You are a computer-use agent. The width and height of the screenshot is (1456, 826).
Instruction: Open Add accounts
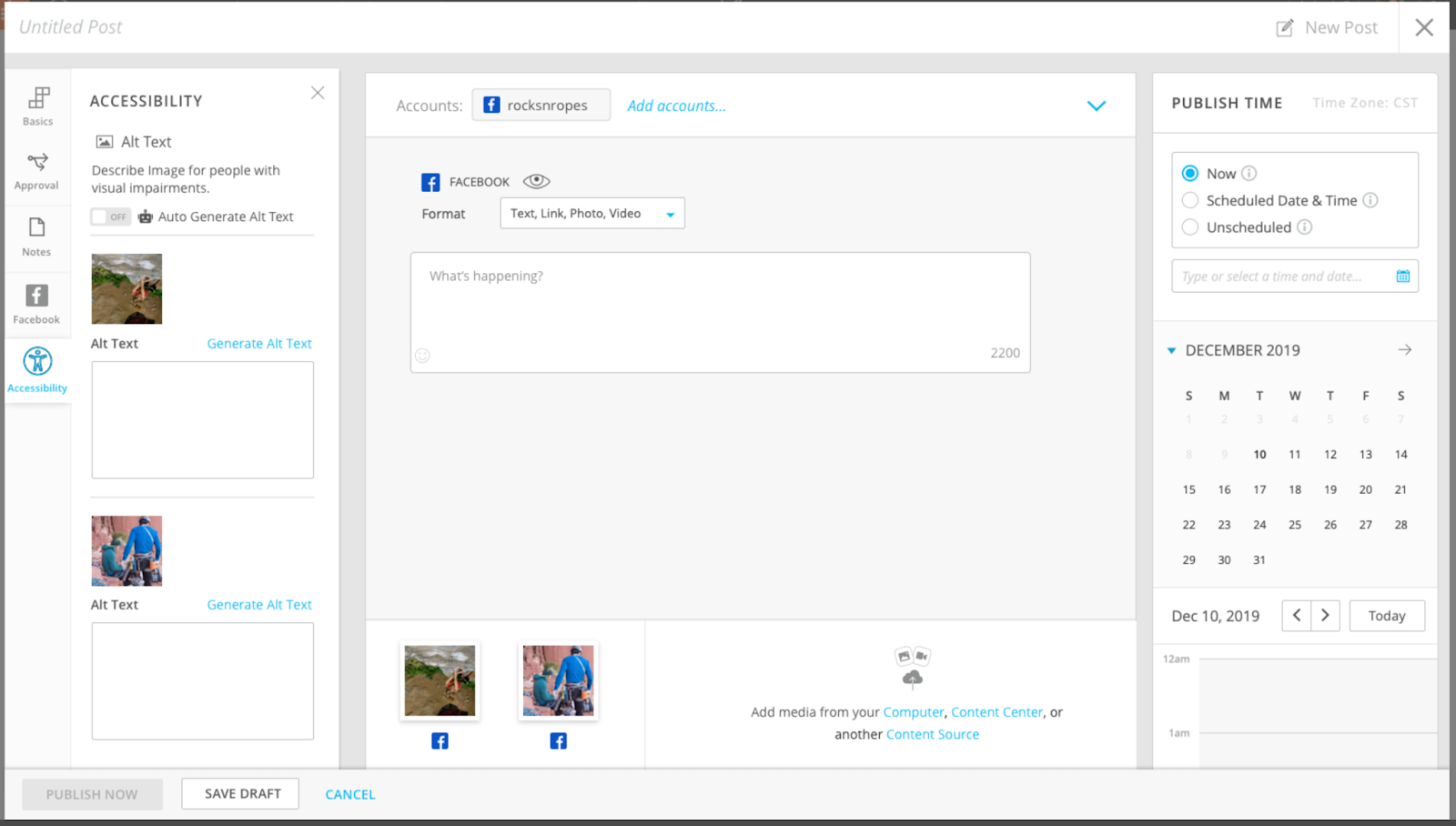(676, 106)
